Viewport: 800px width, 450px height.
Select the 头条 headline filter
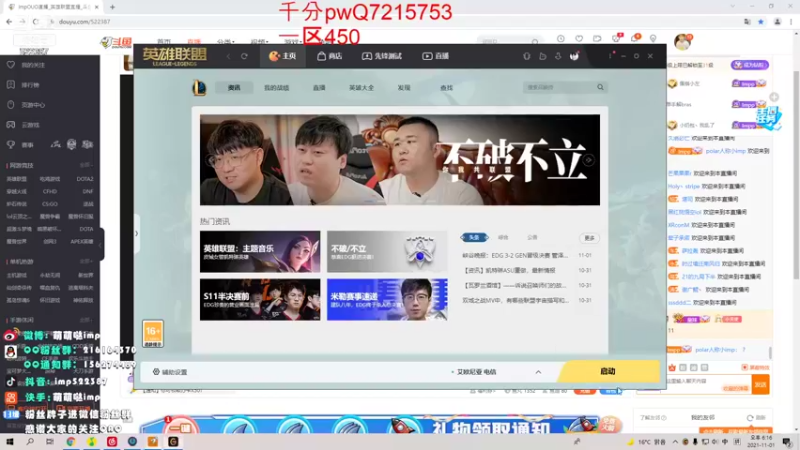[x=474, y=237]
